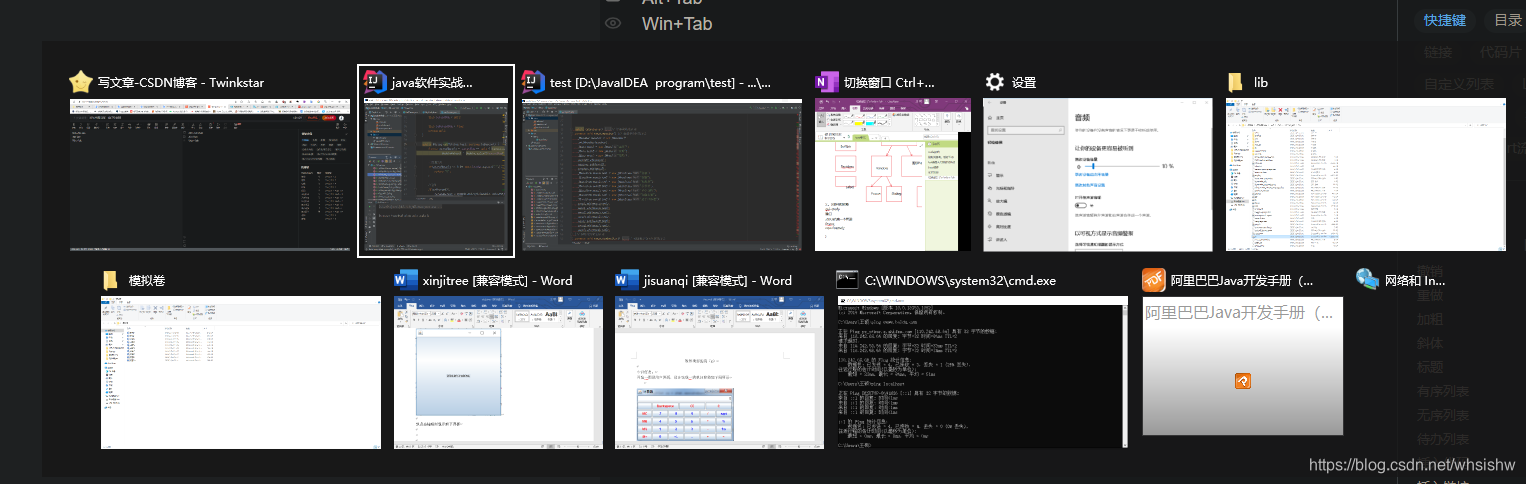The height and width of the screenshot is (484, 1526).
Task: Click the title 'C:\WINDOWS\system32\cmd.exe'
Action: [960, 281]
